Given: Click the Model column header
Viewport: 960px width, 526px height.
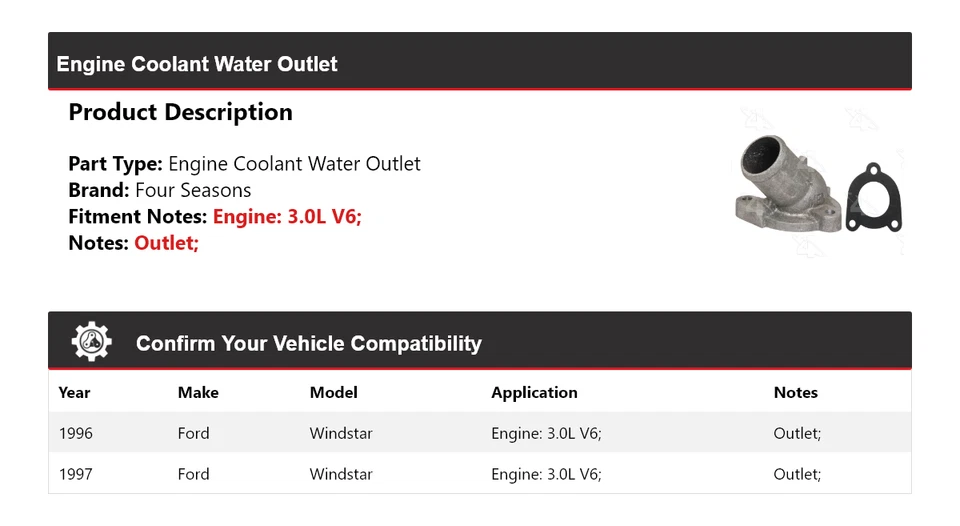Looking at the screenshot, I should (333, 393).
